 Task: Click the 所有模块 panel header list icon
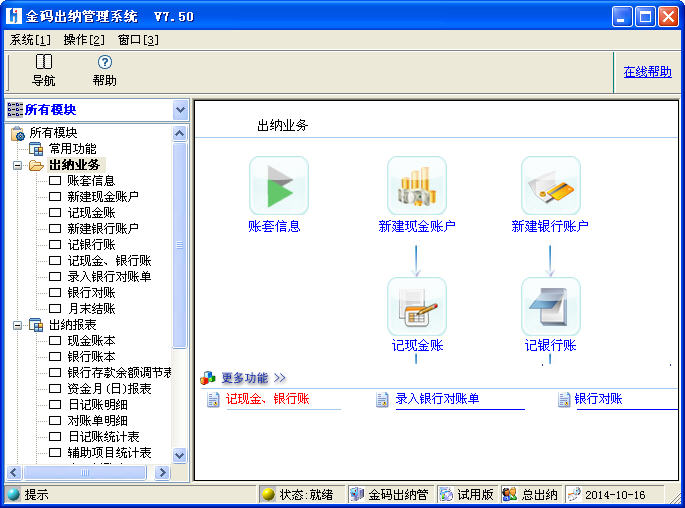(15, 110)
